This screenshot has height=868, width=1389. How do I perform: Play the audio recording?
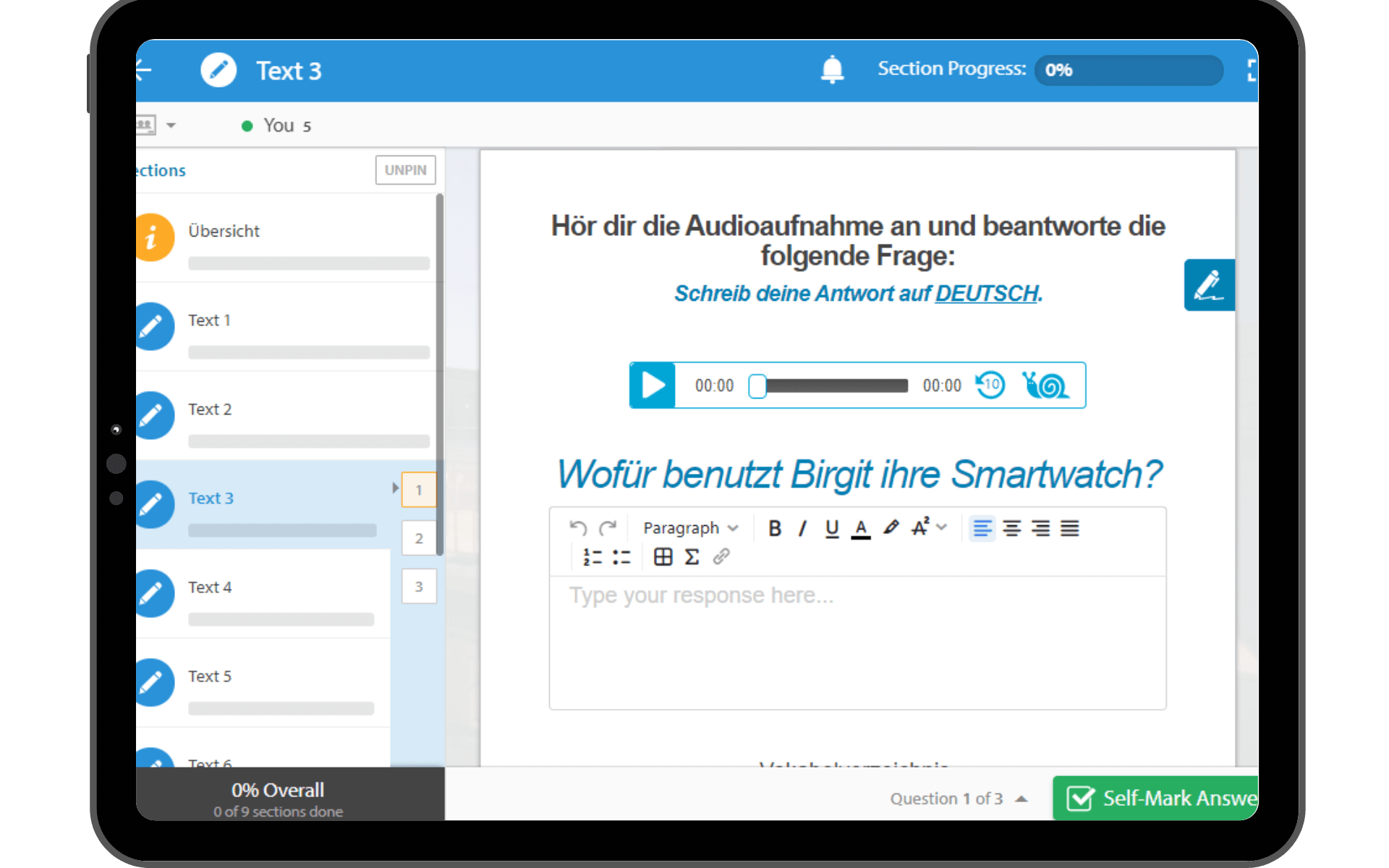coord(652,385)
